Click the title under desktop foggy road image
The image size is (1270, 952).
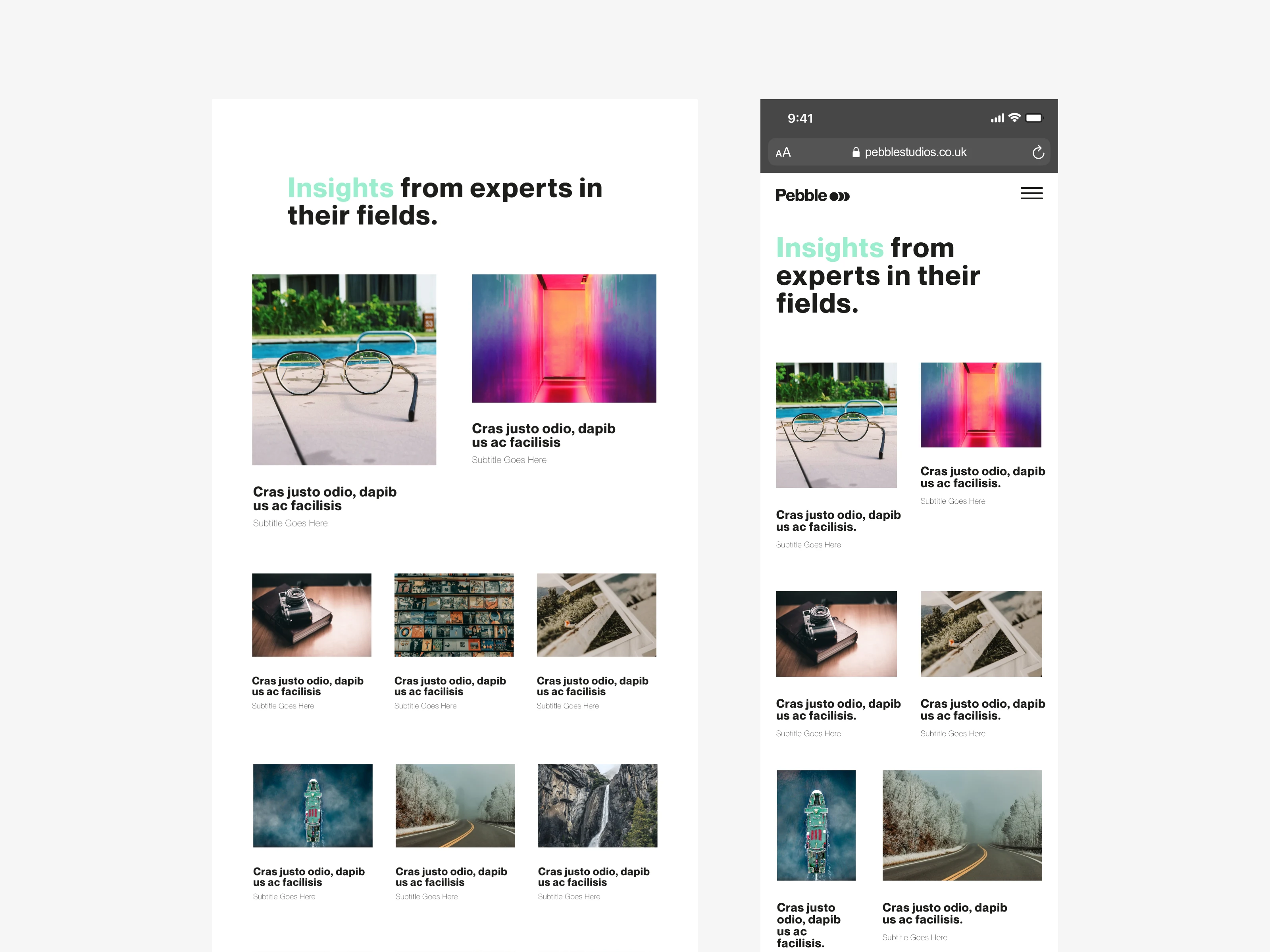[451, 877]
